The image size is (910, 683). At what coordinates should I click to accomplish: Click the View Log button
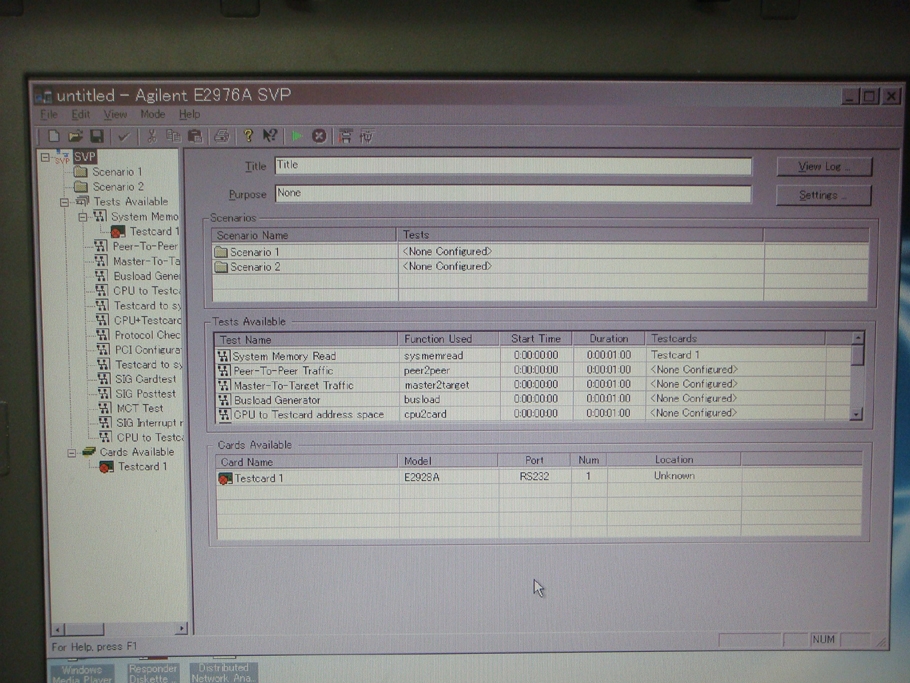[x=824, y=167]
